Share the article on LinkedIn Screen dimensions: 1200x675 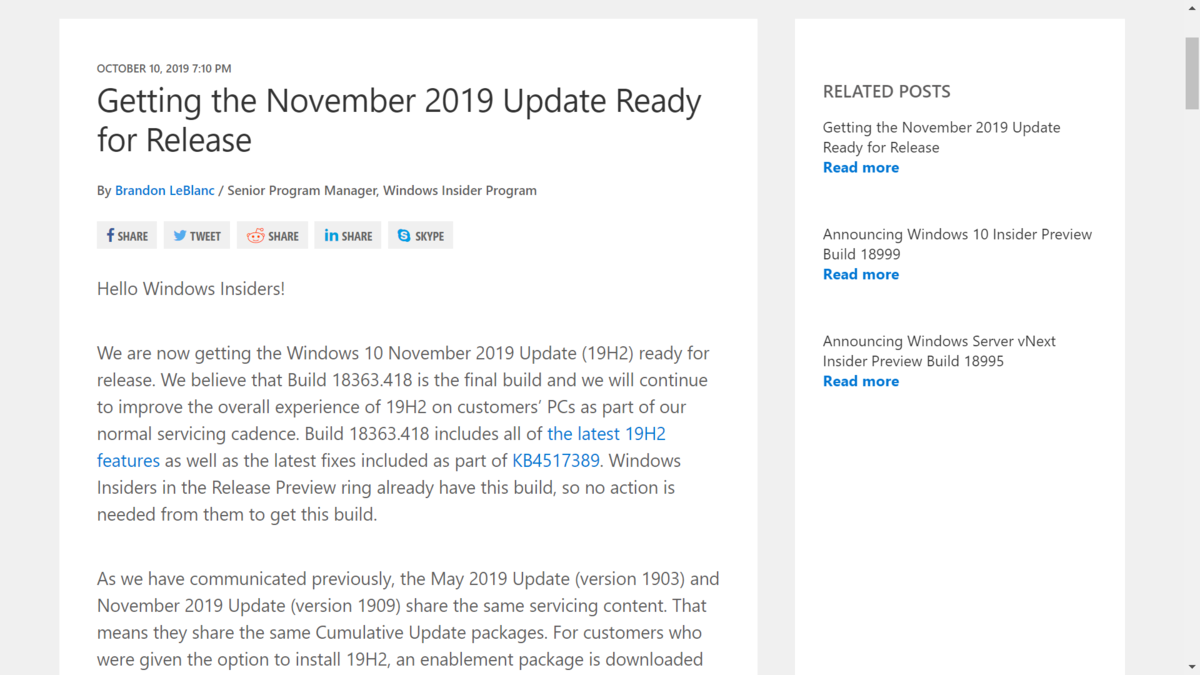348,236
